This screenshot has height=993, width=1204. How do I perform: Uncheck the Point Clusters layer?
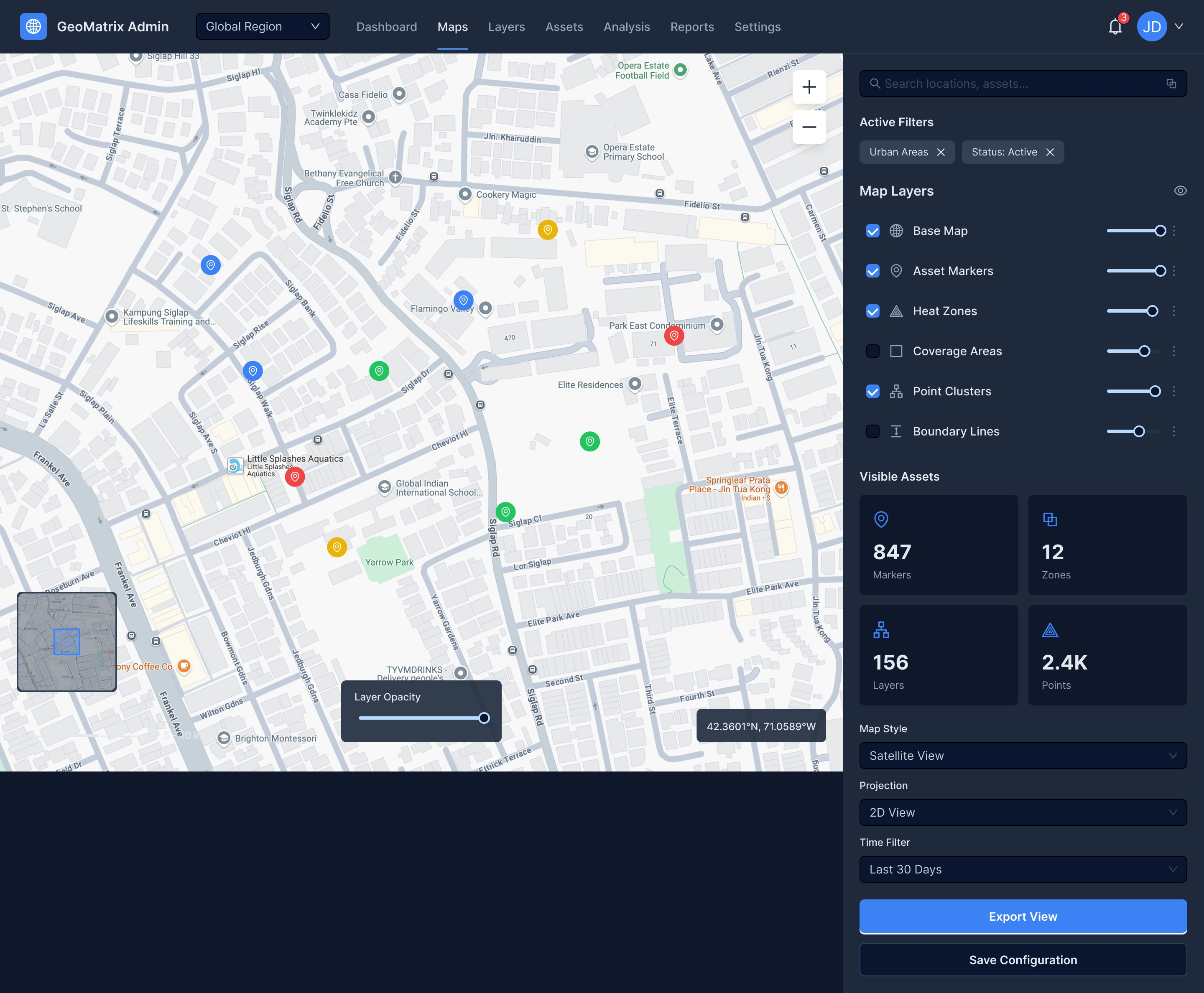872,391
